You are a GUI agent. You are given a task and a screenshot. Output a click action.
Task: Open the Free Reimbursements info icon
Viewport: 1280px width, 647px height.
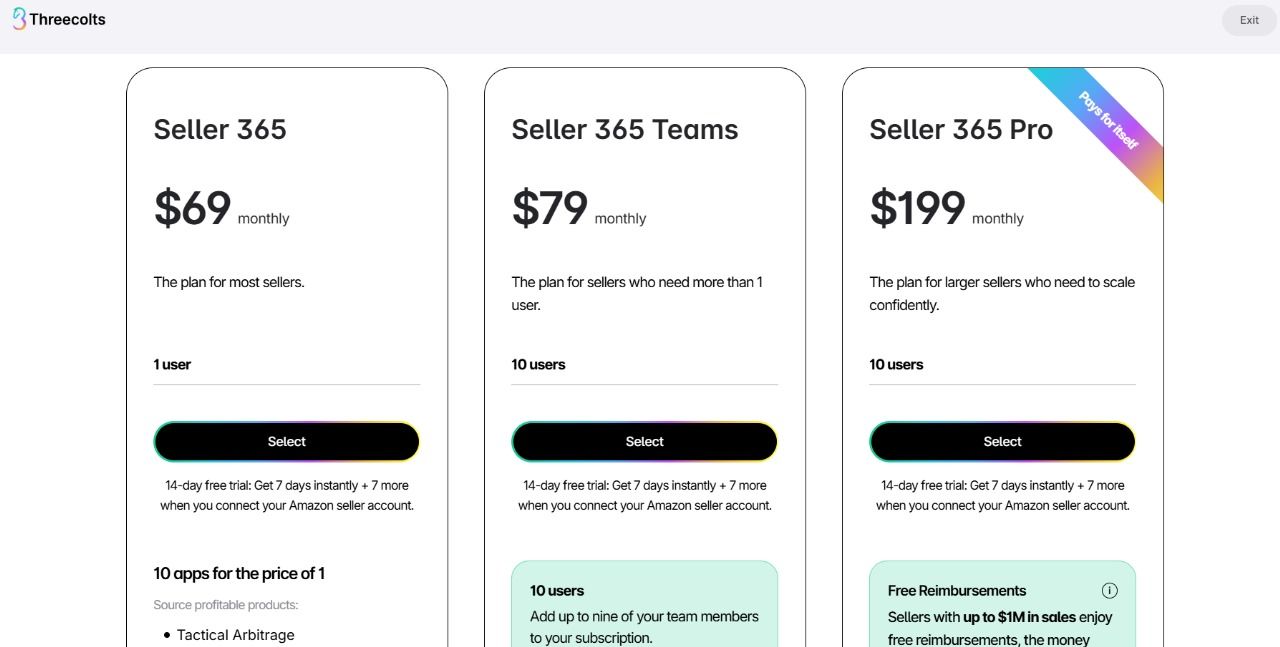click(x=1109, y=590)
